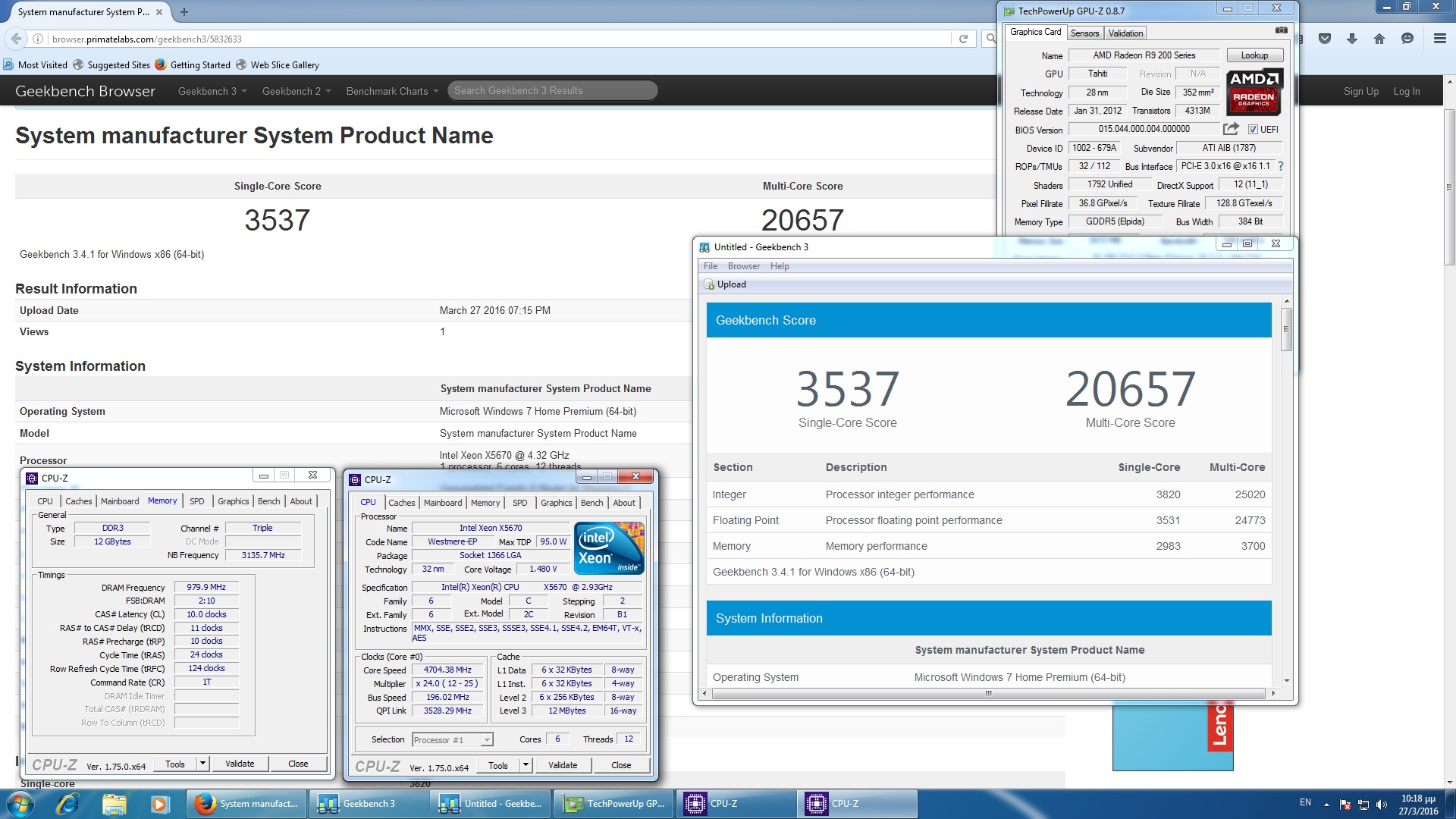Expand the Geekbench 2 navbar dropdown

click(x=297, y=91)
